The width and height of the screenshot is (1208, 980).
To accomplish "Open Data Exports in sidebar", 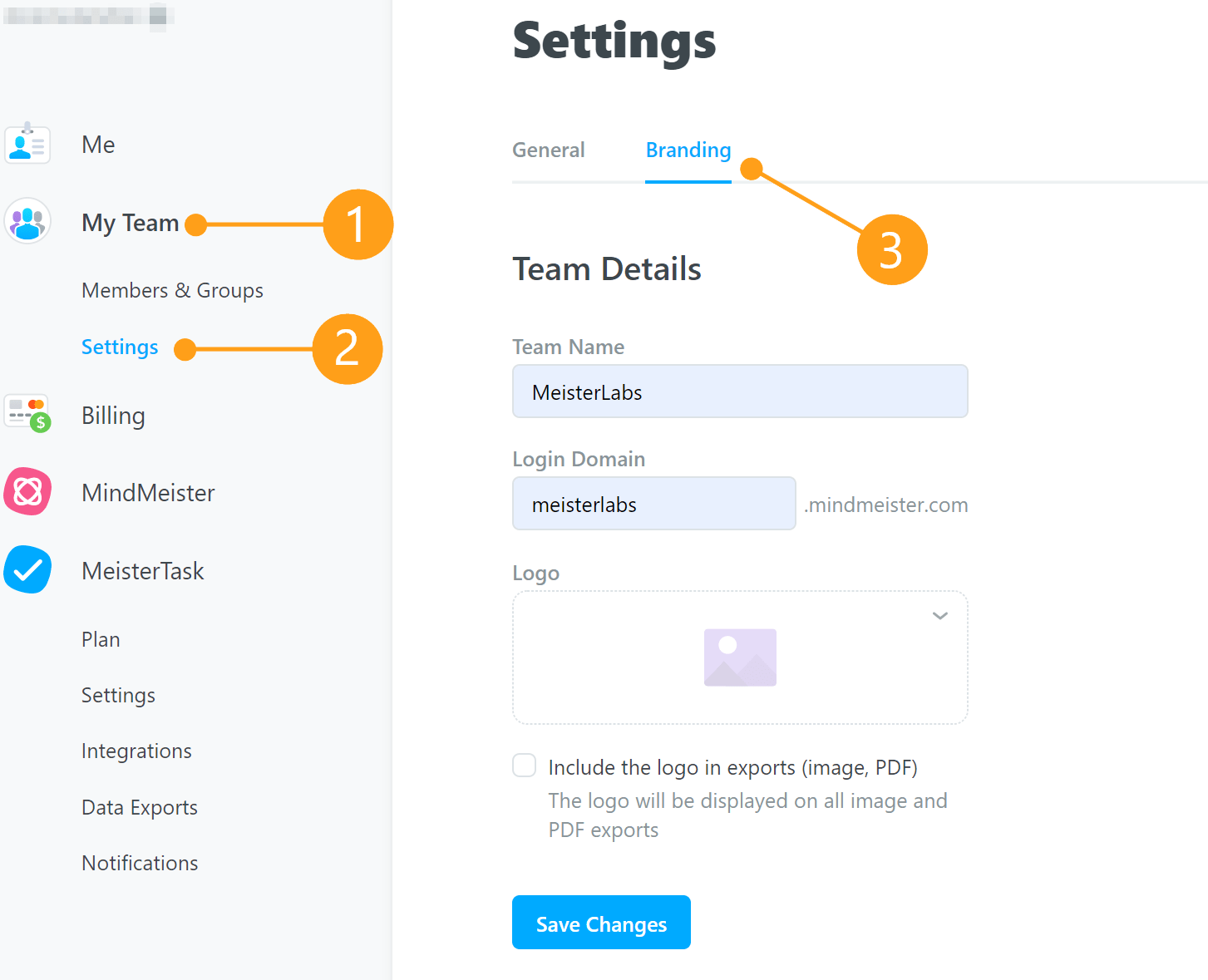I will 140,807.
